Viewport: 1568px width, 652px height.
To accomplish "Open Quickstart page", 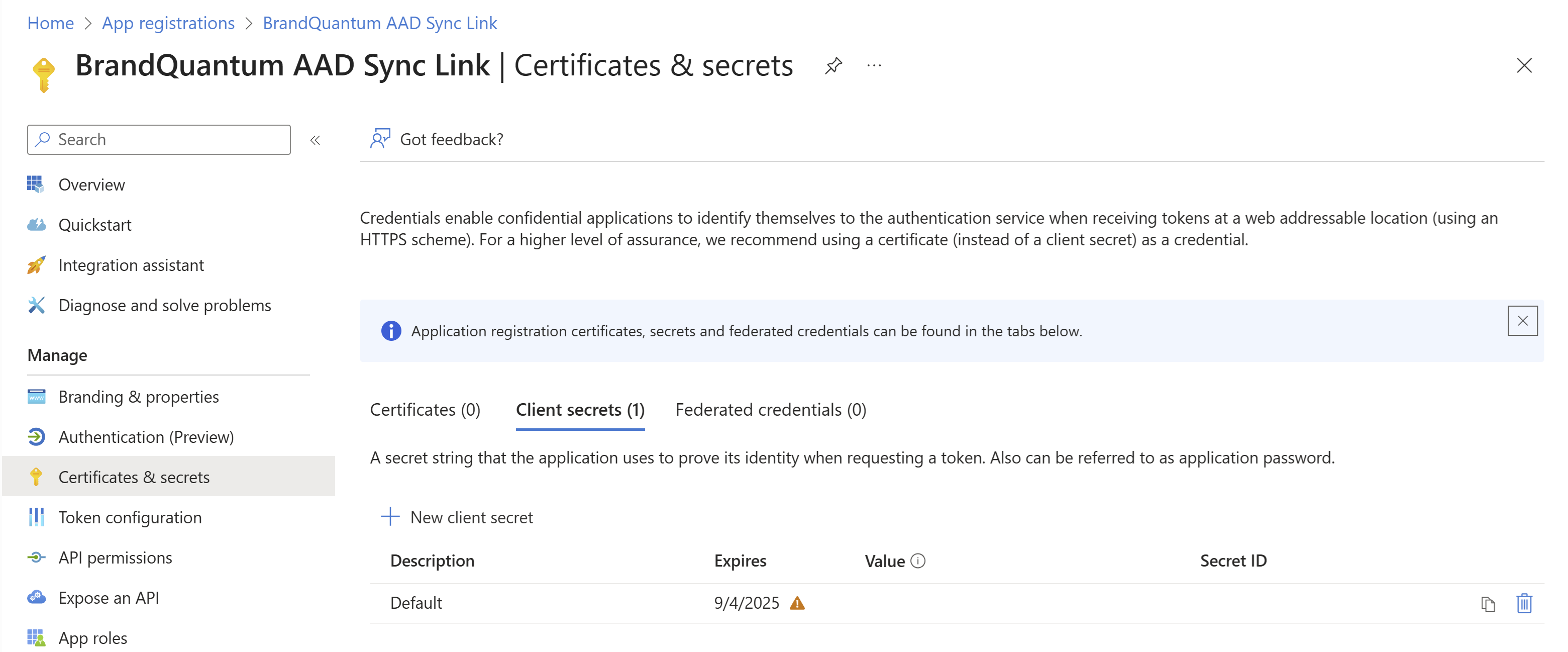I will 95,225.
